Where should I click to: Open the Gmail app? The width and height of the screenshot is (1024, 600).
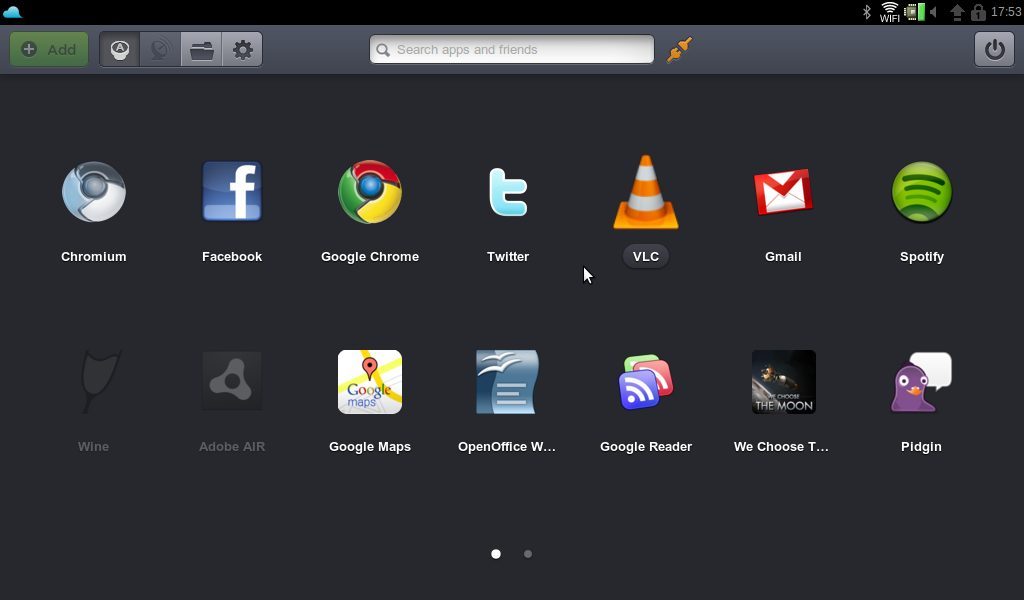pos(783,192)
